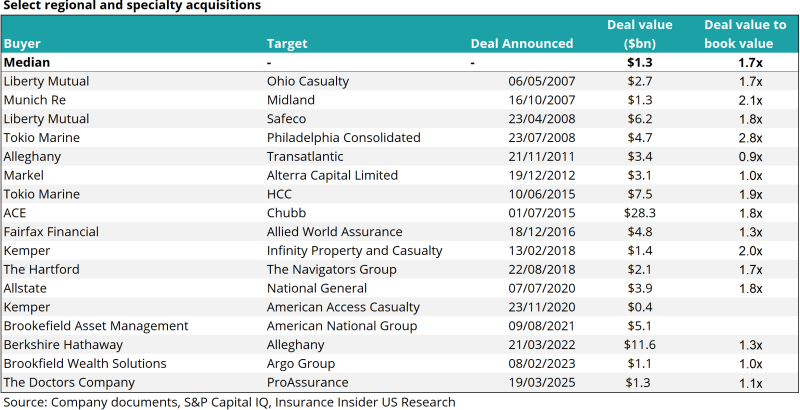Click the "Brookfield Wealth Solutions" cell
This screenshot has width=800, height=410.
pyautogui.click(x=85, y=364)
